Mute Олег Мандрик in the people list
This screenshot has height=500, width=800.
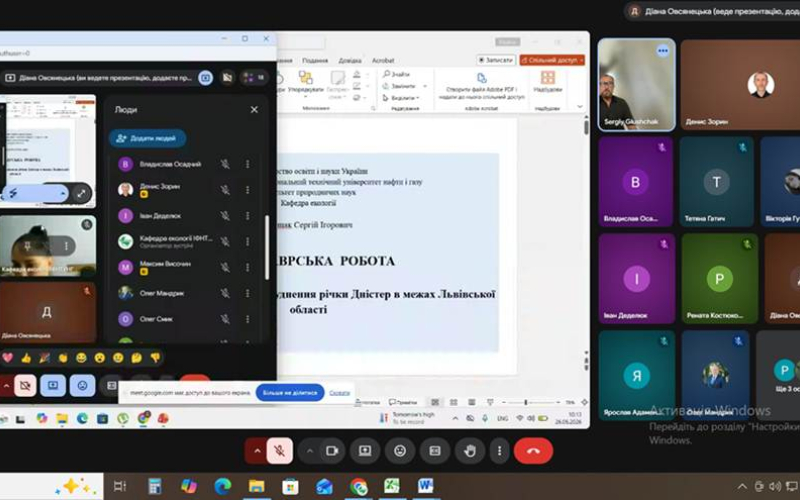pyautogui.click(x=225, y=293)
